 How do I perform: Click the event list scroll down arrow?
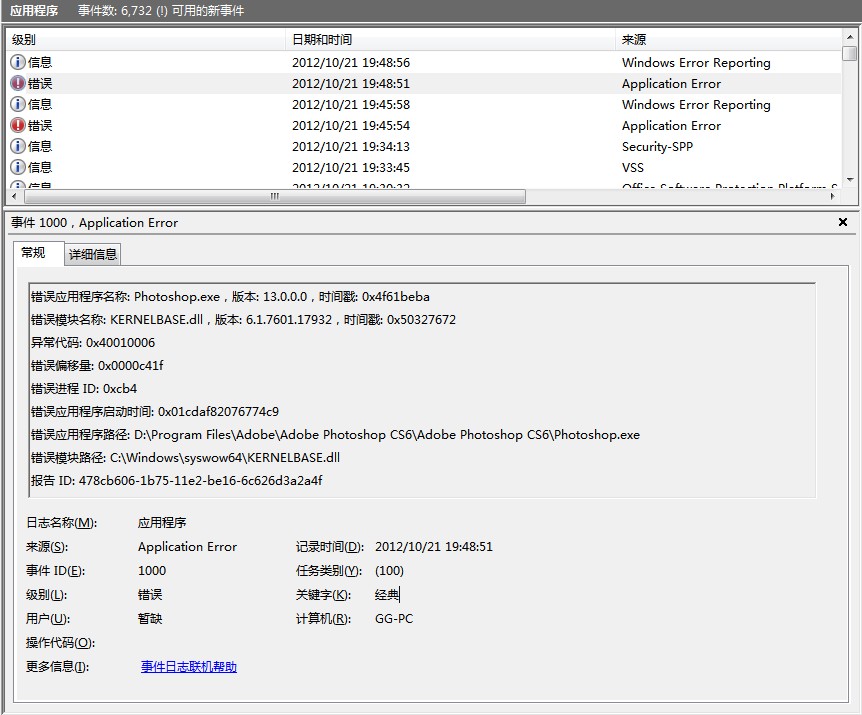coord(849,179)
